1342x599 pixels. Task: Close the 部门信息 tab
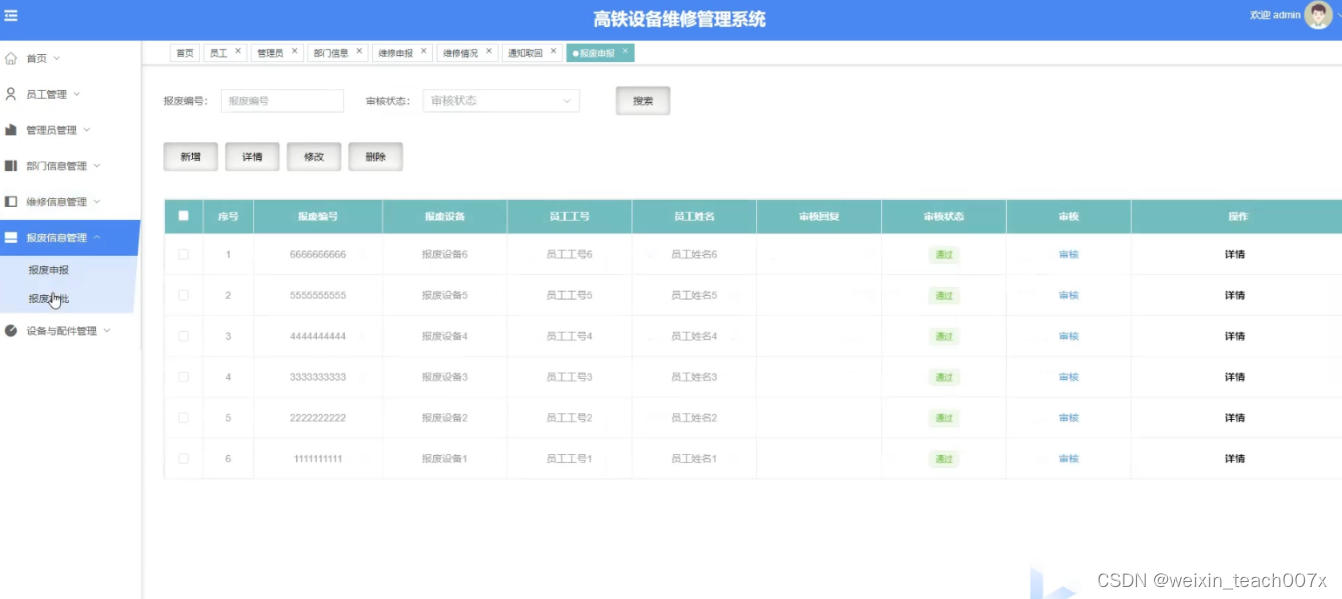359,50
